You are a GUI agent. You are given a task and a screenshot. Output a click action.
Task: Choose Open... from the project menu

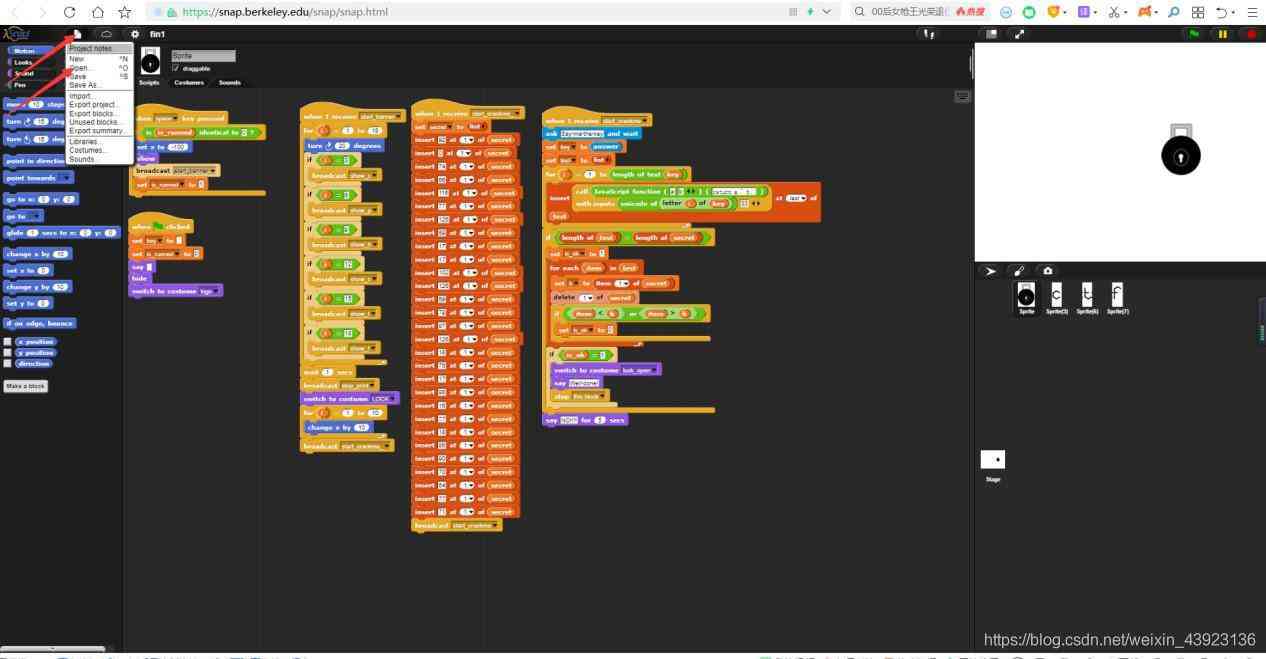[x=79, y=68]
